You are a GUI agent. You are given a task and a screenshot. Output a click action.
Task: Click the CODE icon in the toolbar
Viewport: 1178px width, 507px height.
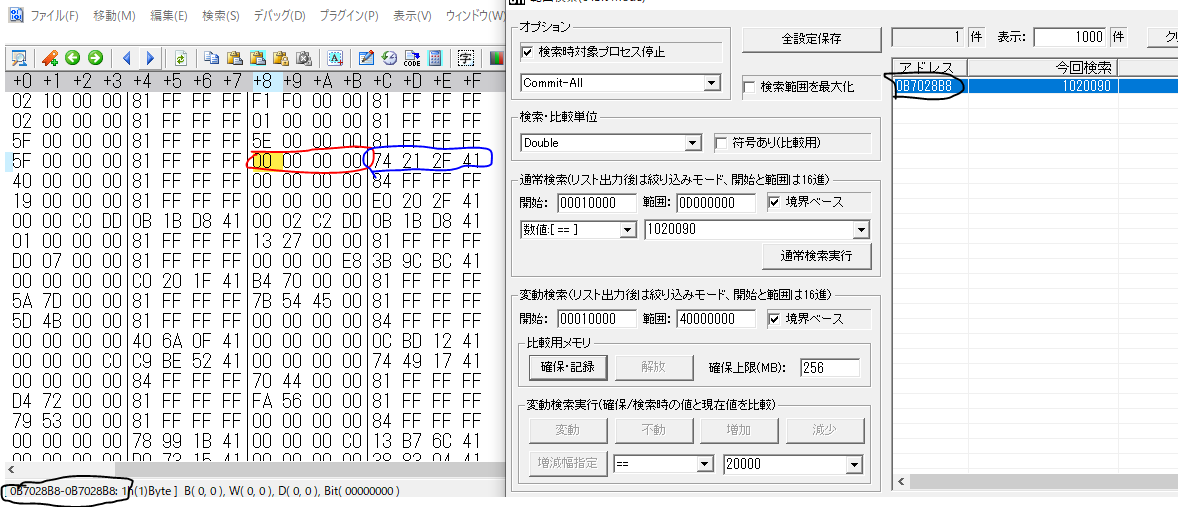point(412,58)
